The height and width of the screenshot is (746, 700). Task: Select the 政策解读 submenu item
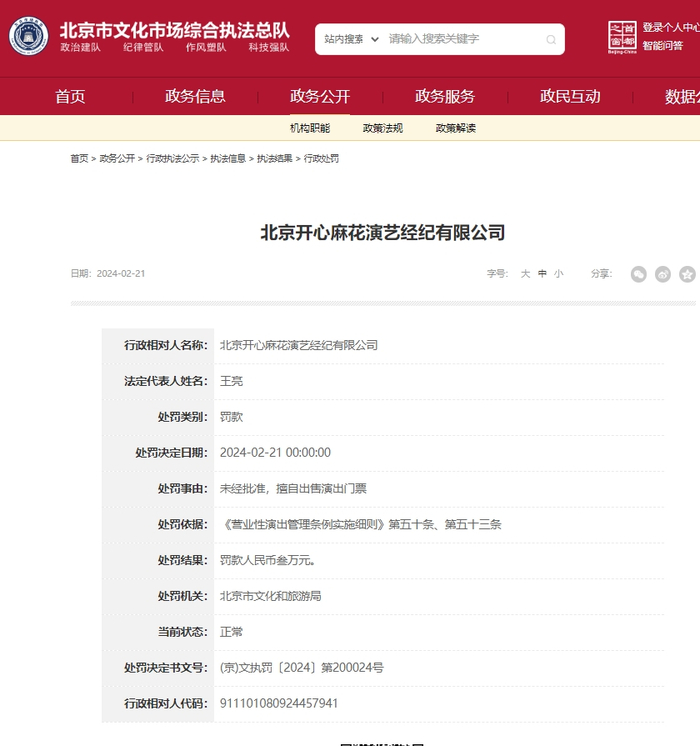[455, 128]
